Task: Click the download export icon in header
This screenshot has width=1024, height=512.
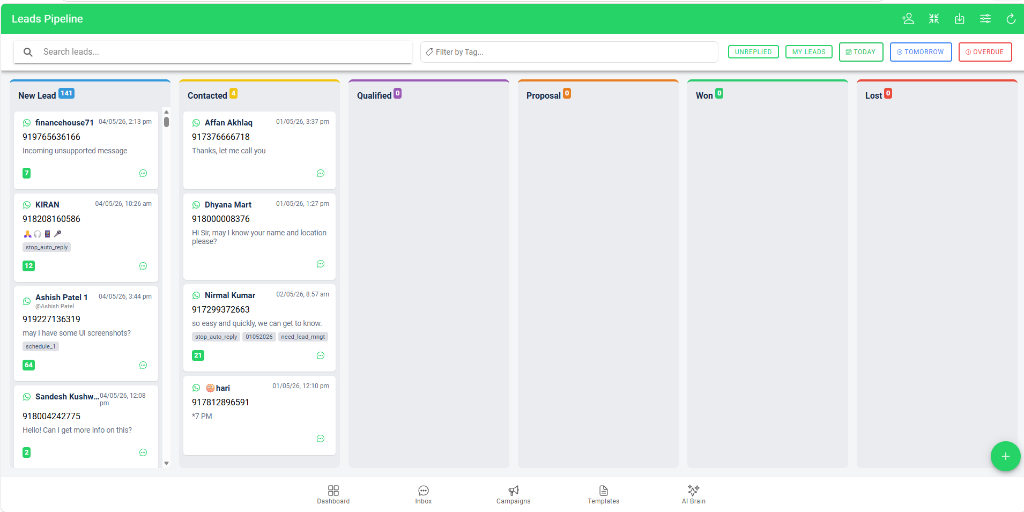Action: click(x=959, y=19)
